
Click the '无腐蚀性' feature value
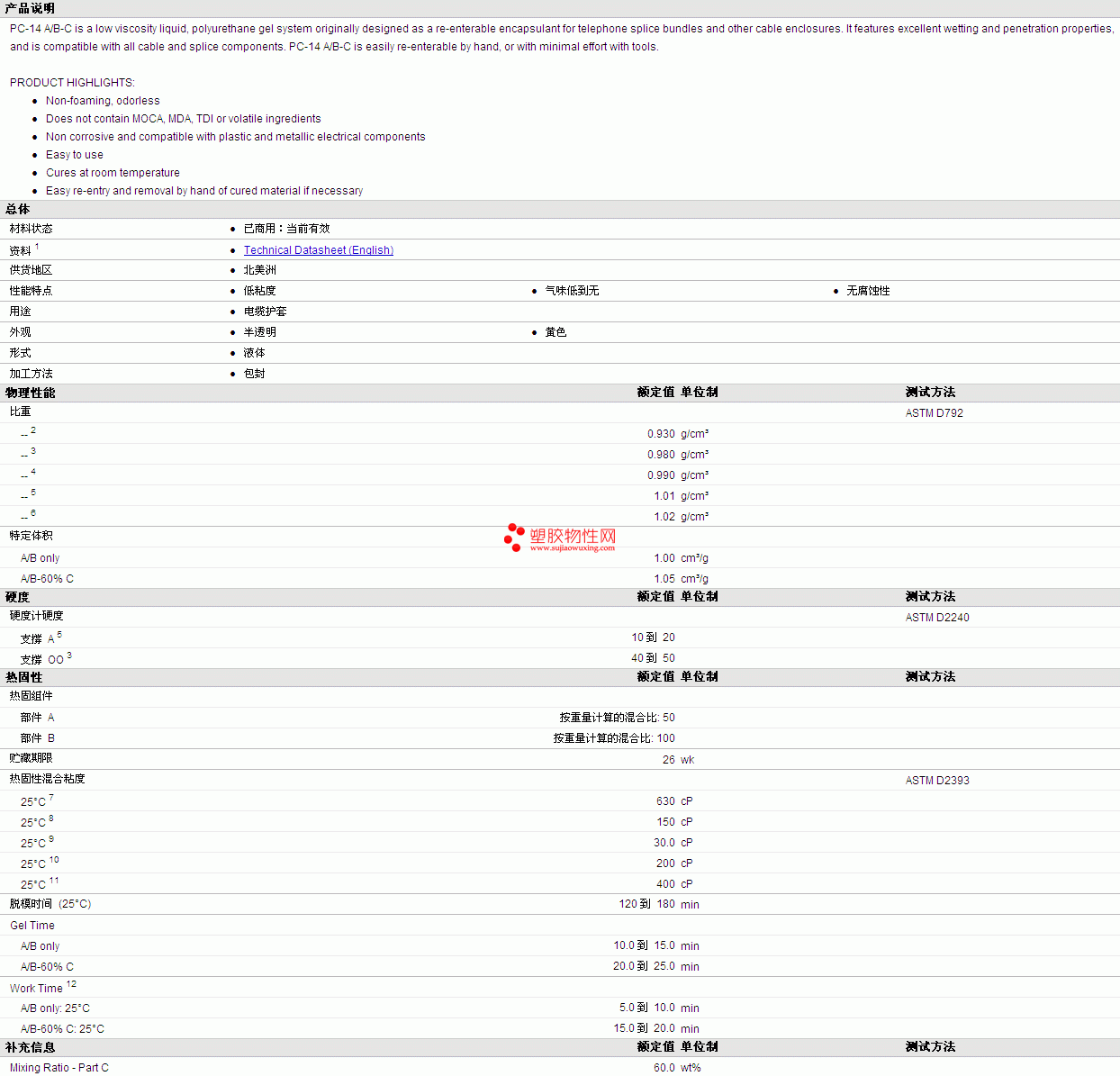click(x=868, y=291)
